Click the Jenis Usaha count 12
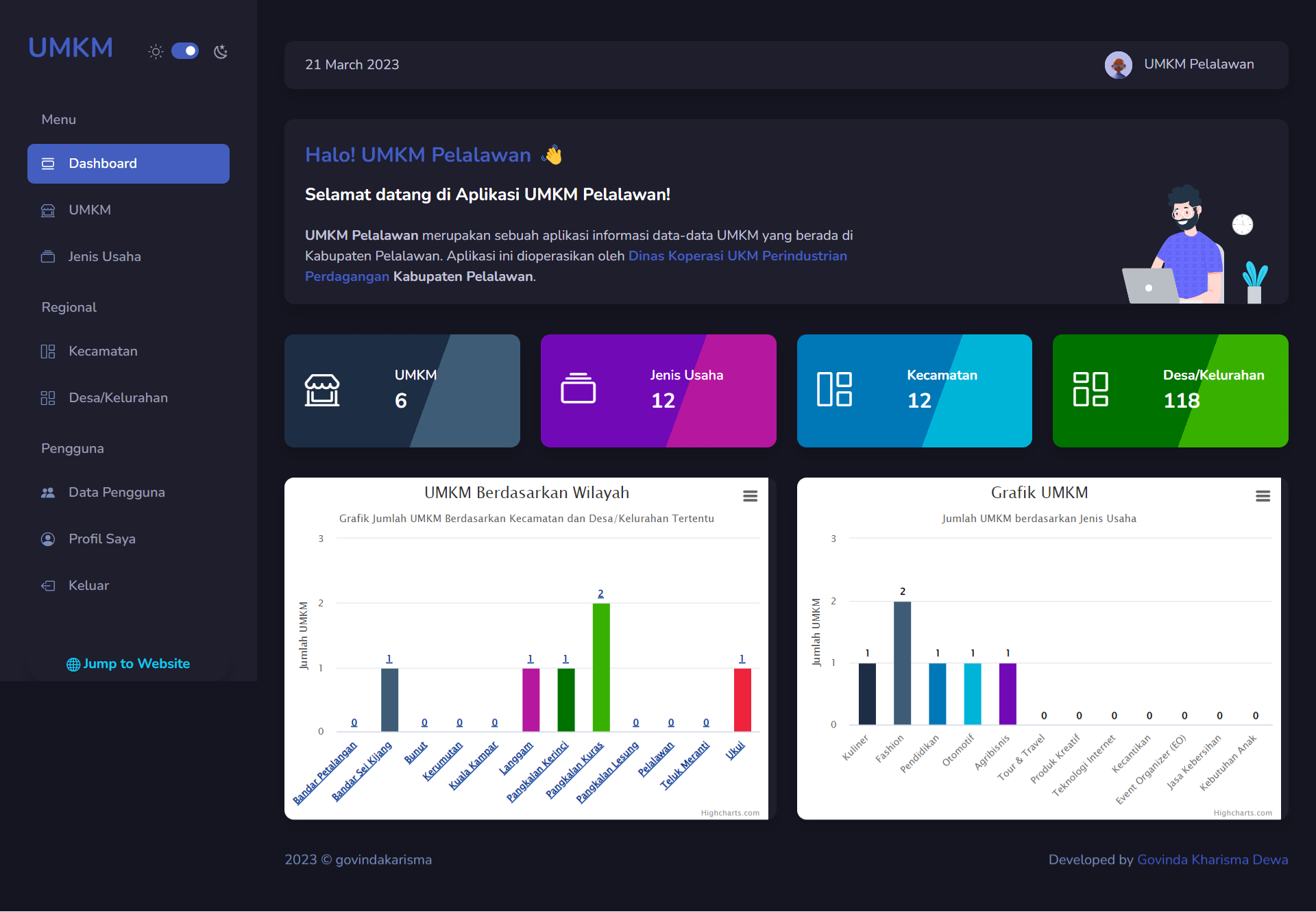 pyautogui.click(x=663, y=401)
